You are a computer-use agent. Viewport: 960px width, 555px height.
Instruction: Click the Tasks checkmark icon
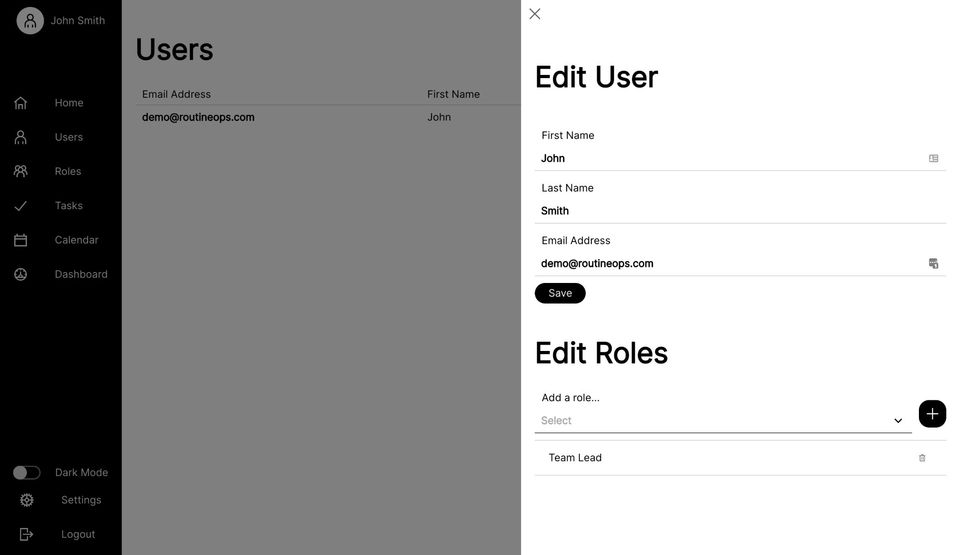pos(20,206)
